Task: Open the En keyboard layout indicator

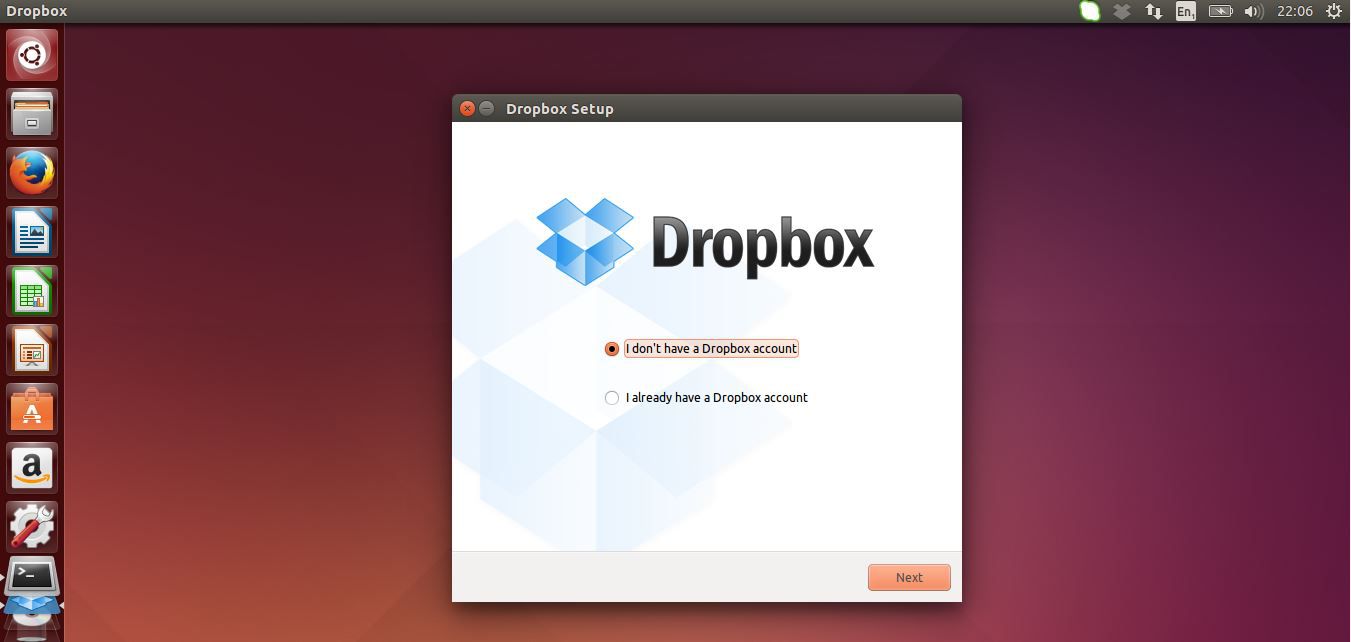Action: tap(1186, 11)
